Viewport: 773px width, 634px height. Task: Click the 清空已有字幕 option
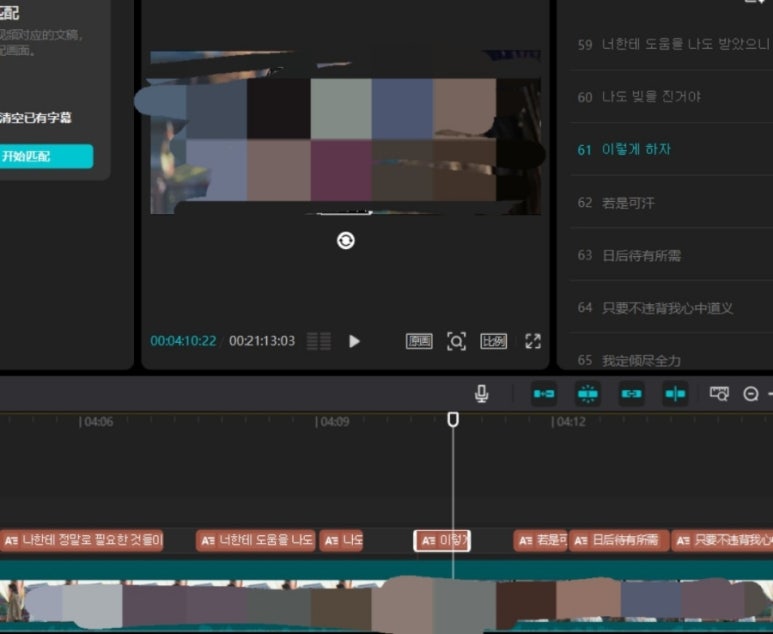coord(35,118)
